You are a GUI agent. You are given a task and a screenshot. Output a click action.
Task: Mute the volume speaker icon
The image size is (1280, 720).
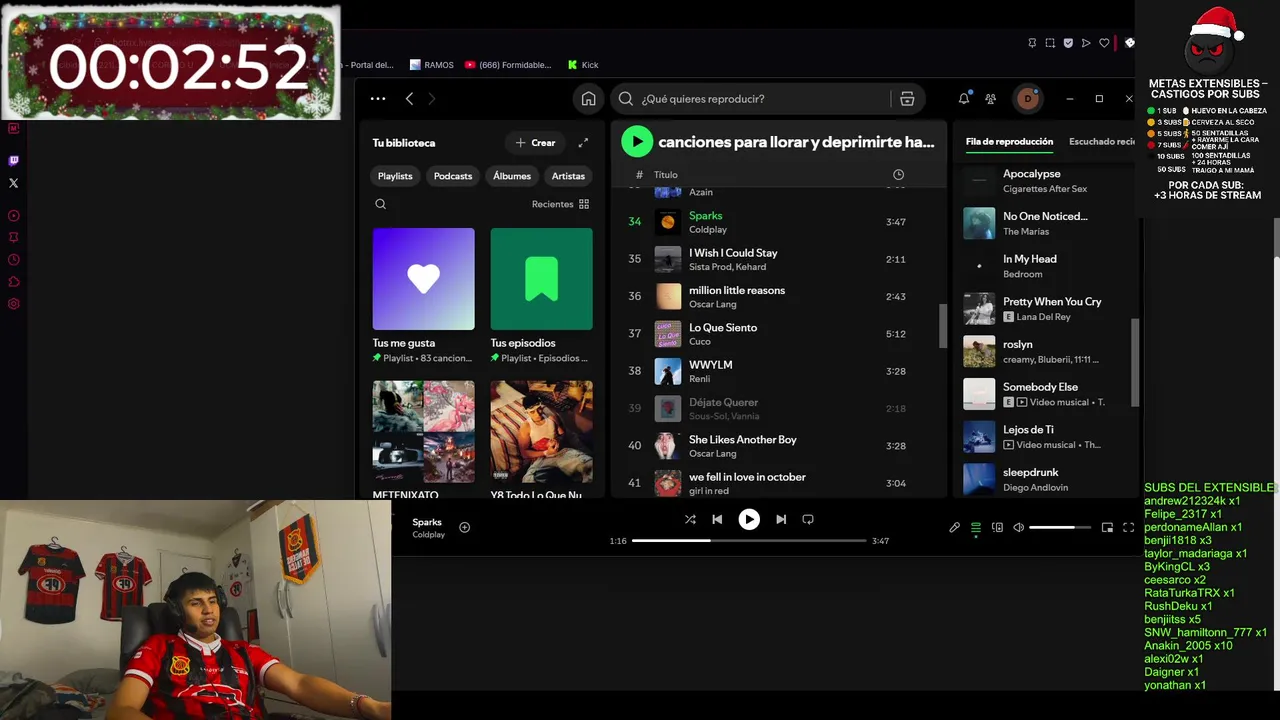1018,527
